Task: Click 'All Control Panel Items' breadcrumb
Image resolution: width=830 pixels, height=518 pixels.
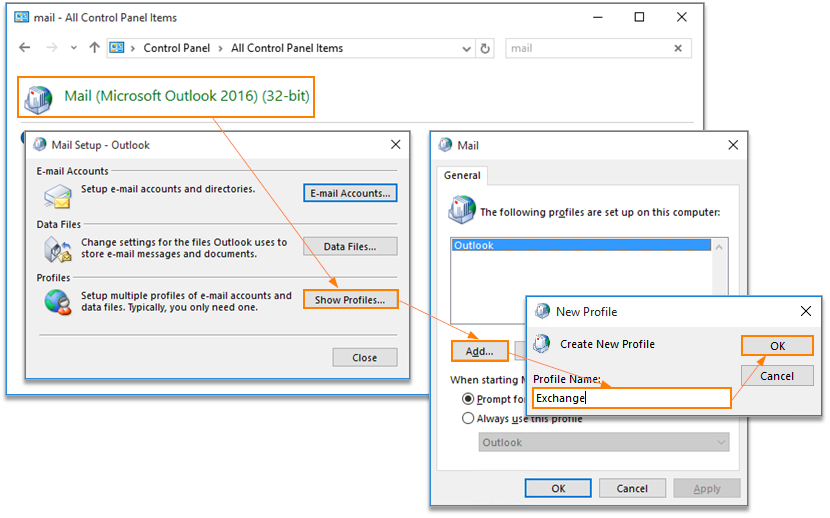Action: pyautogui.click(x=286, y=48)
